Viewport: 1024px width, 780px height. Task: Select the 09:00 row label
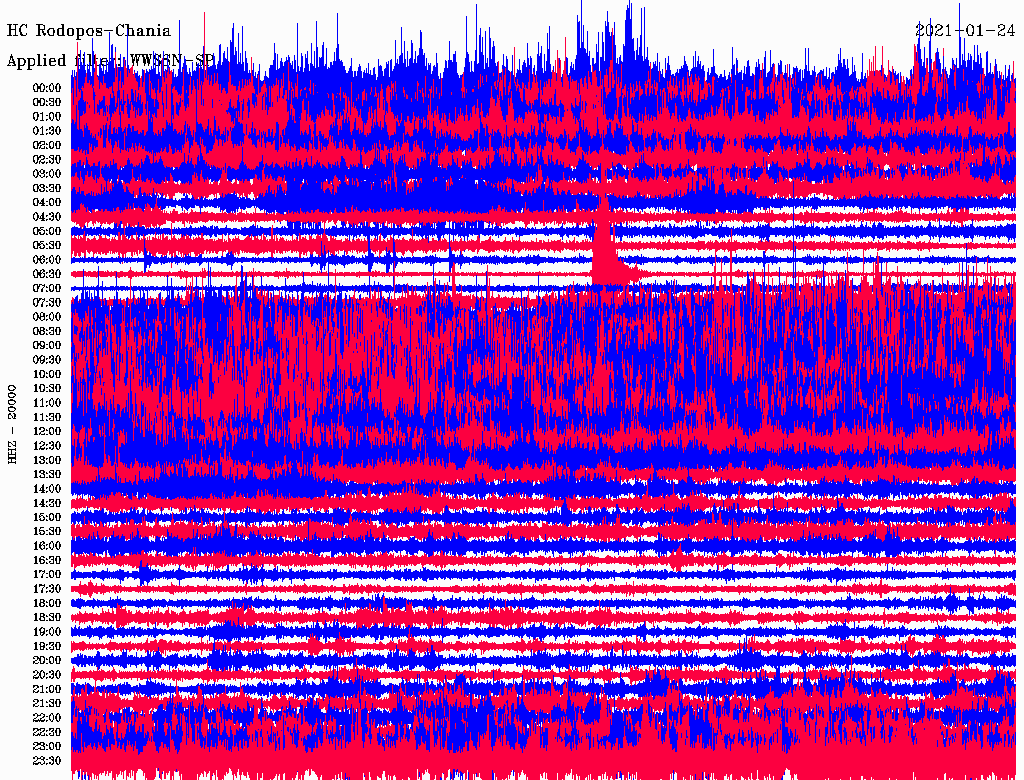pyautogui.click(x=46, y=345)
